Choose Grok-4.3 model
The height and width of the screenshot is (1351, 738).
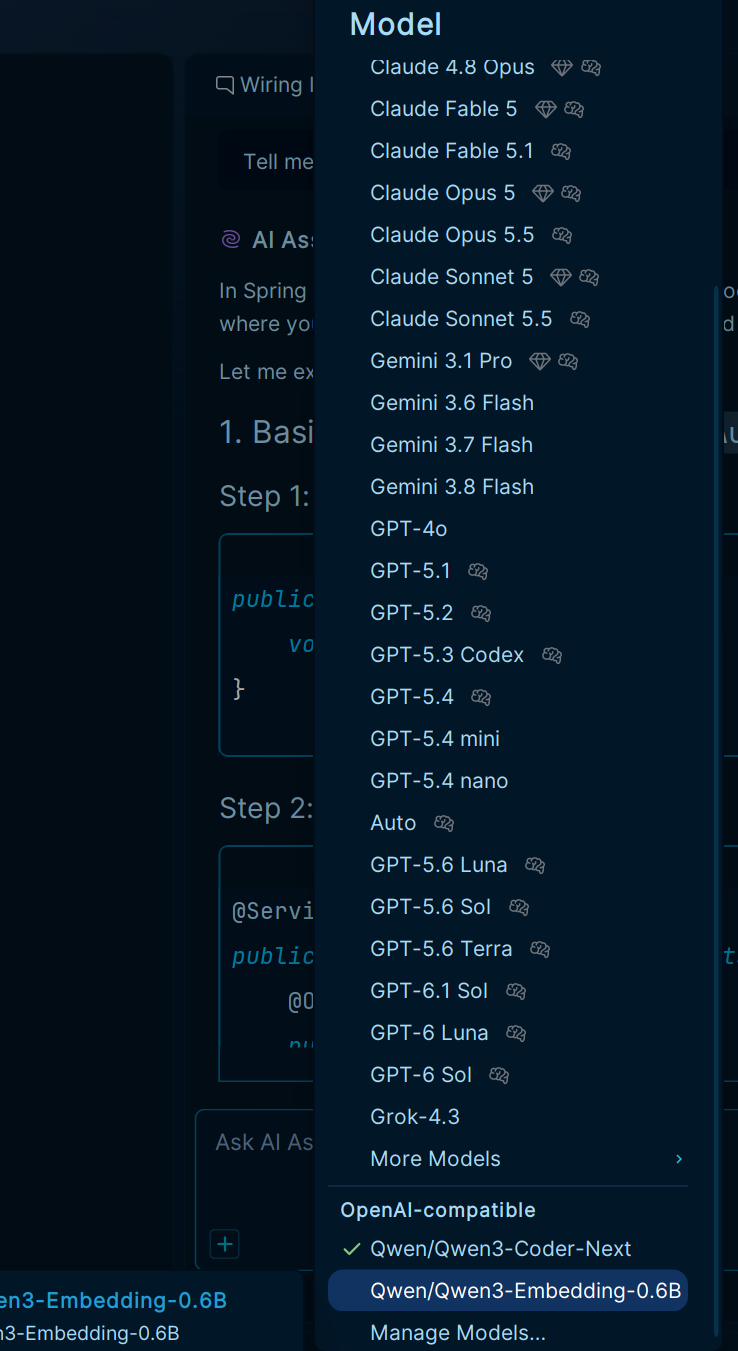508,1117
